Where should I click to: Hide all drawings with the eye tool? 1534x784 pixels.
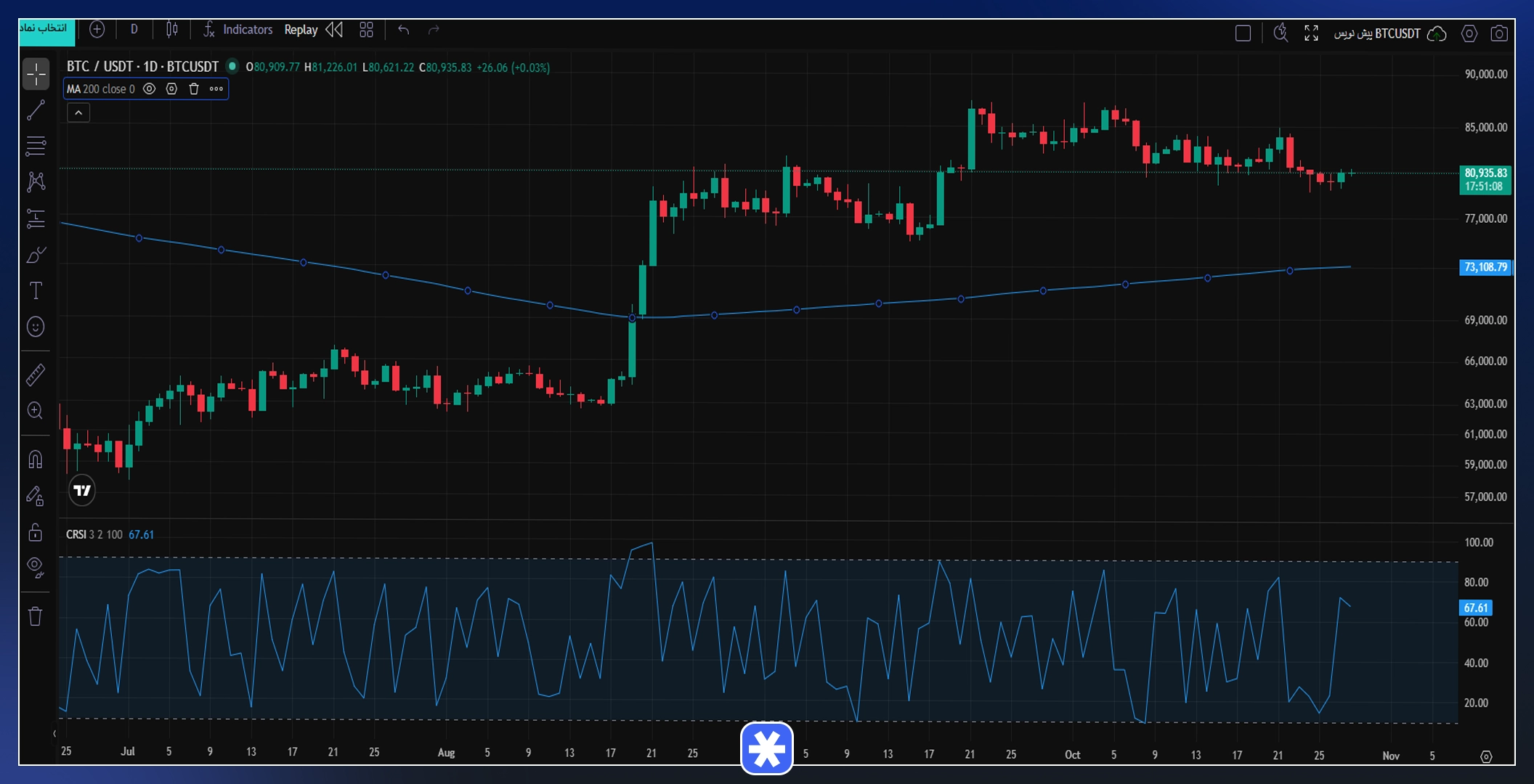point(36,568)
